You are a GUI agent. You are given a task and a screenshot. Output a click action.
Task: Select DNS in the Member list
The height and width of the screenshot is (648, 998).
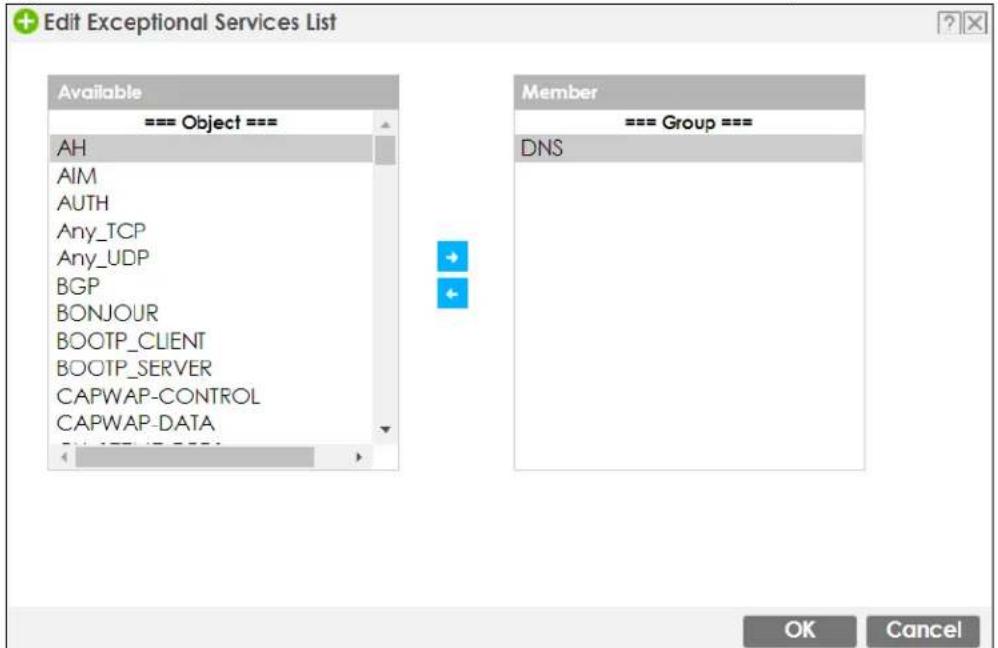[x=689, y=148]
